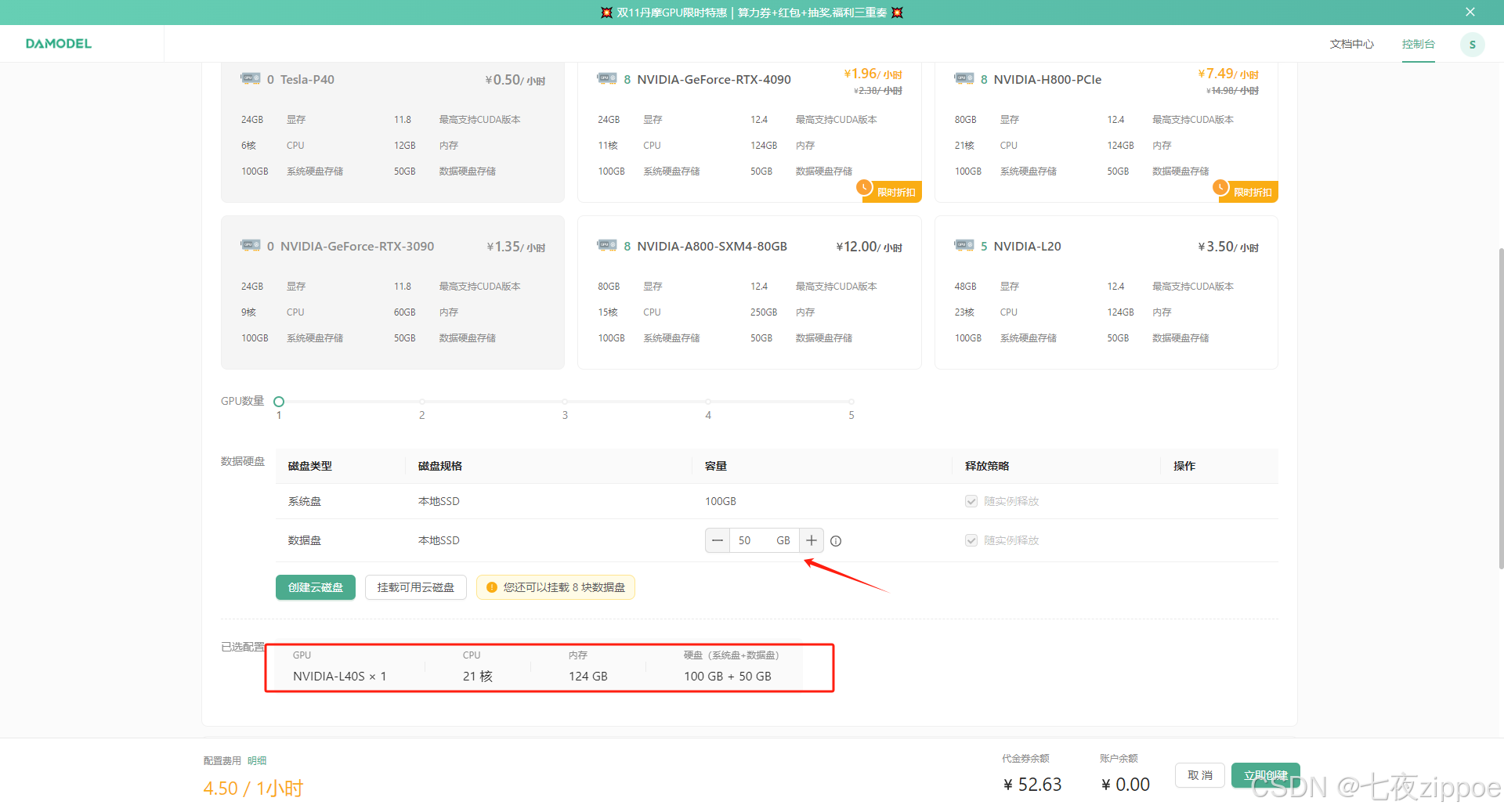Close the top promotional banner
1504x812 pixels.
(x=1470, y=12)
